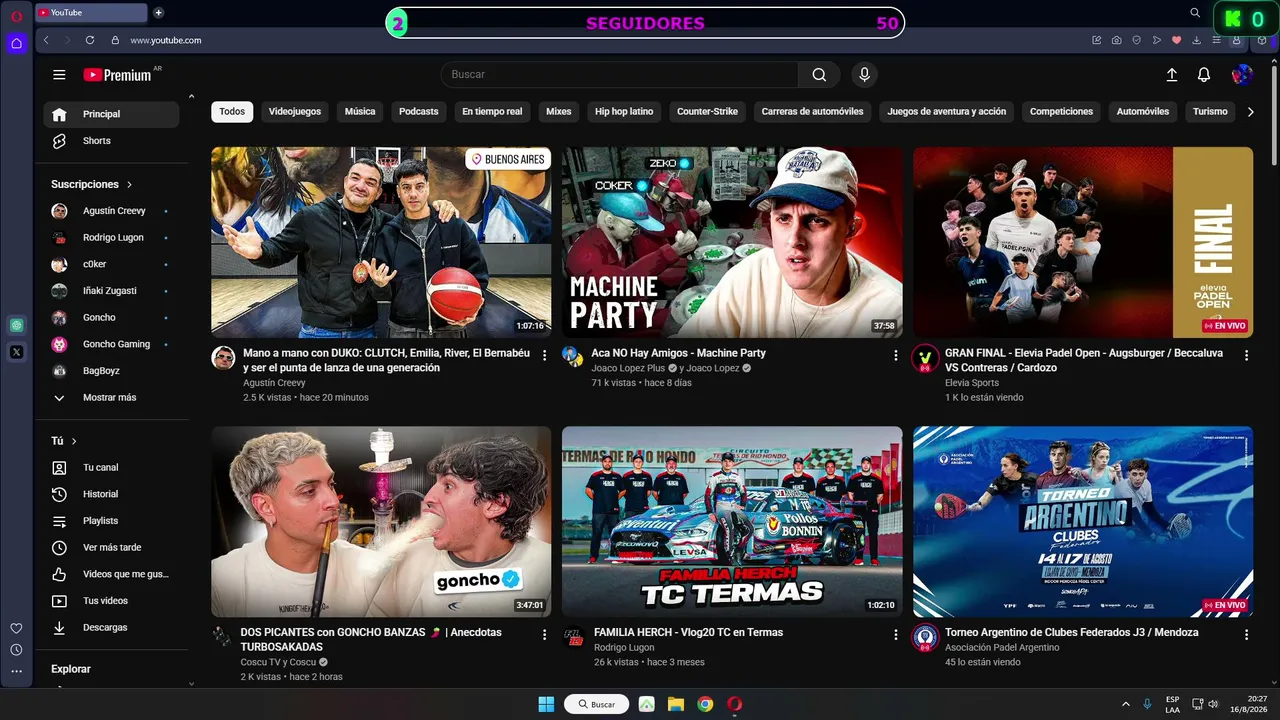Select the Música filter chip
Screen dimensions: 1280x720
tap(360, 112)
